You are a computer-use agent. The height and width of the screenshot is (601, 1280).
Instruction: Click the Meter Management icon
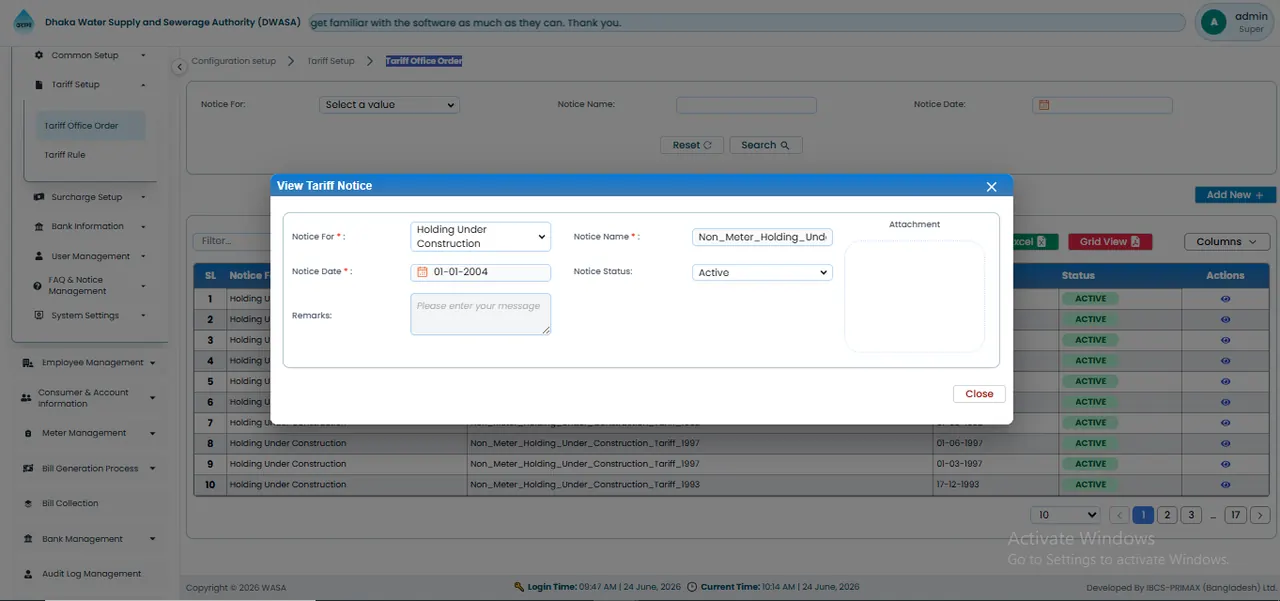(29, 433)
